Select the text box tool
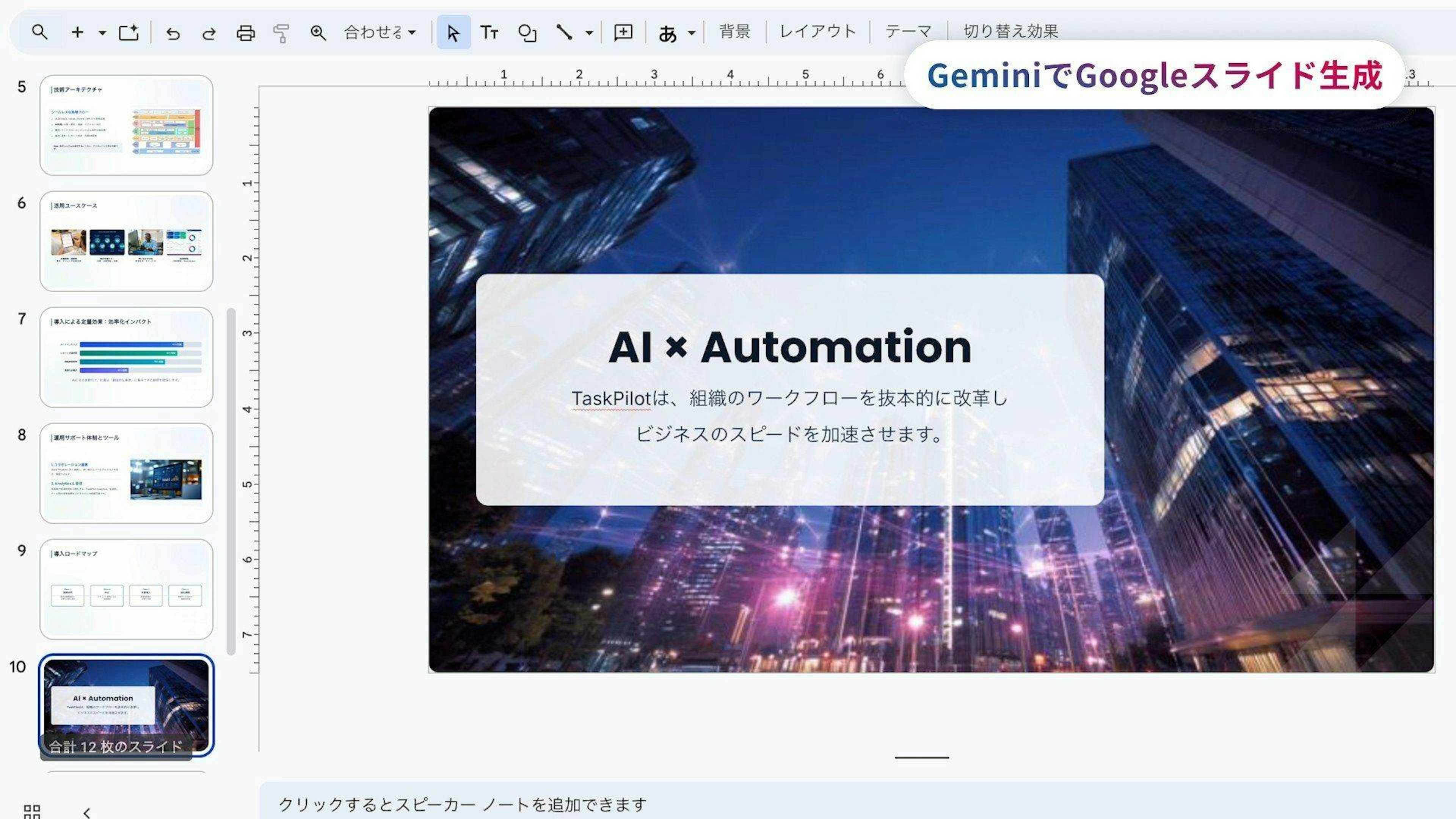1456x819 pixels. pos(489,33)
